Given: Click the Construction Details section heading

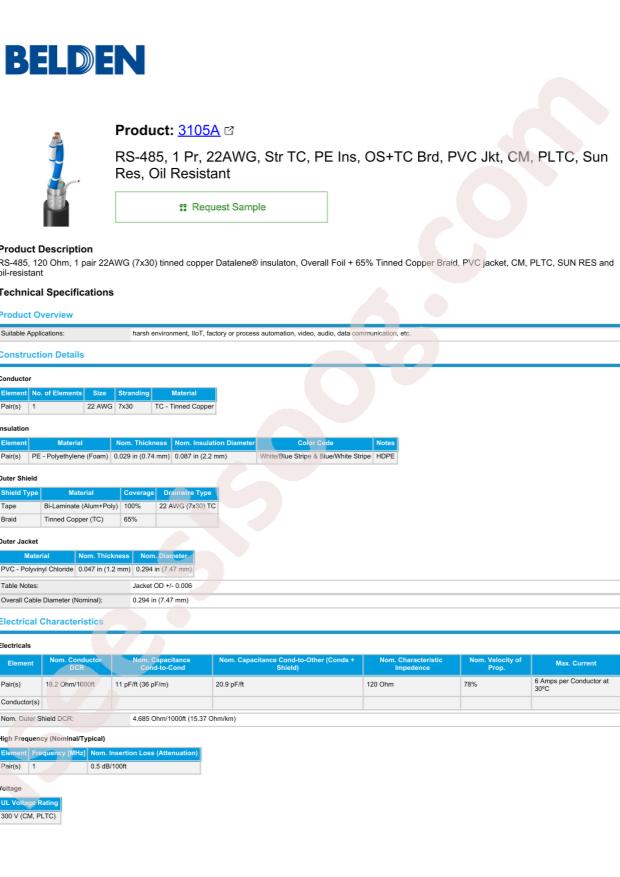Looking at the screenshot, I should click(42, 355).
